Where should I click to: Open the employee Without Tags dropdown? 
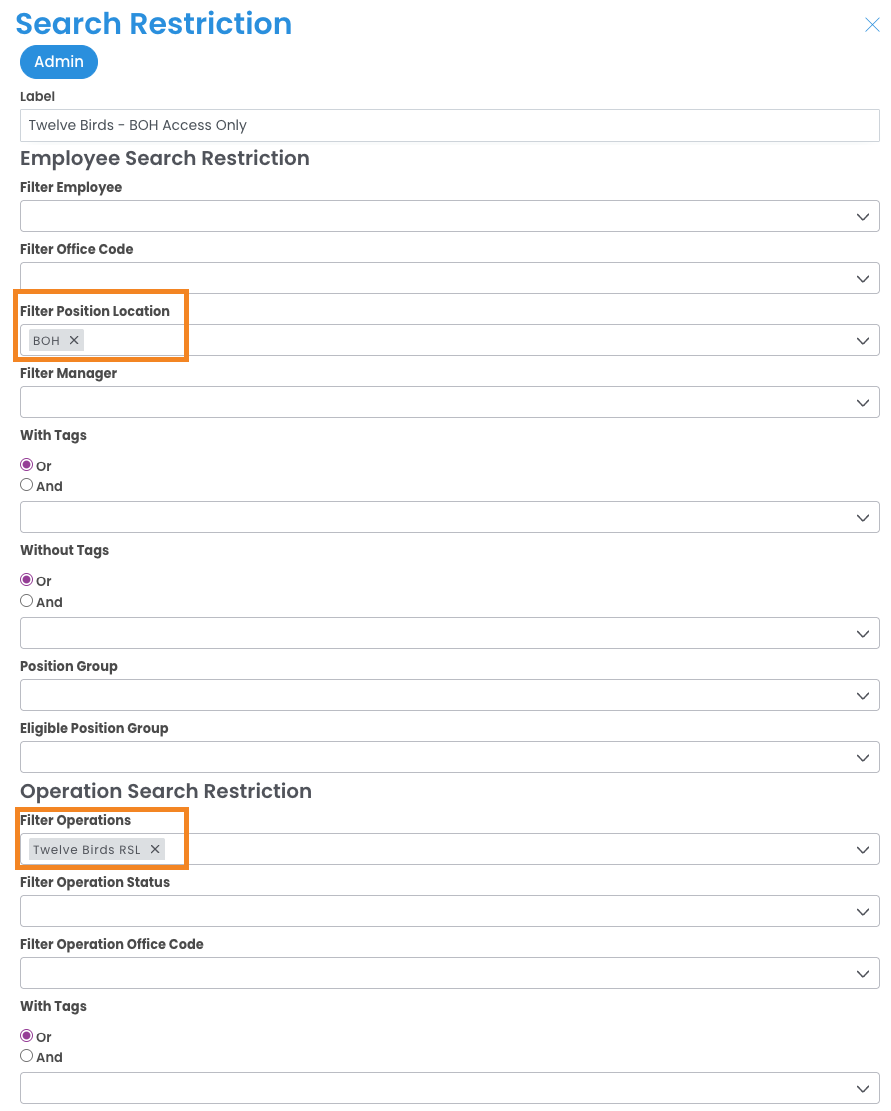pos(862,633)
